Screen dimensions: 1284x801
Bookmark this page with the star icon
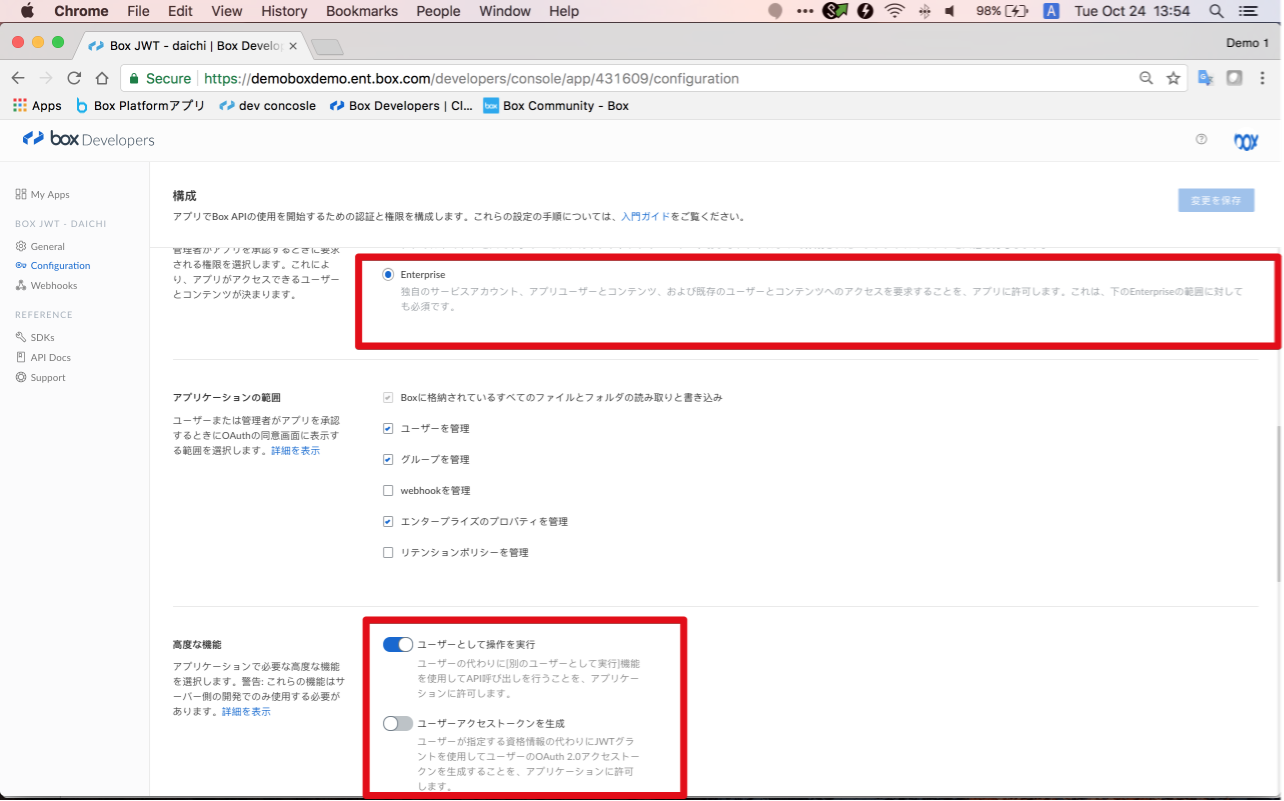(1173, 78)
